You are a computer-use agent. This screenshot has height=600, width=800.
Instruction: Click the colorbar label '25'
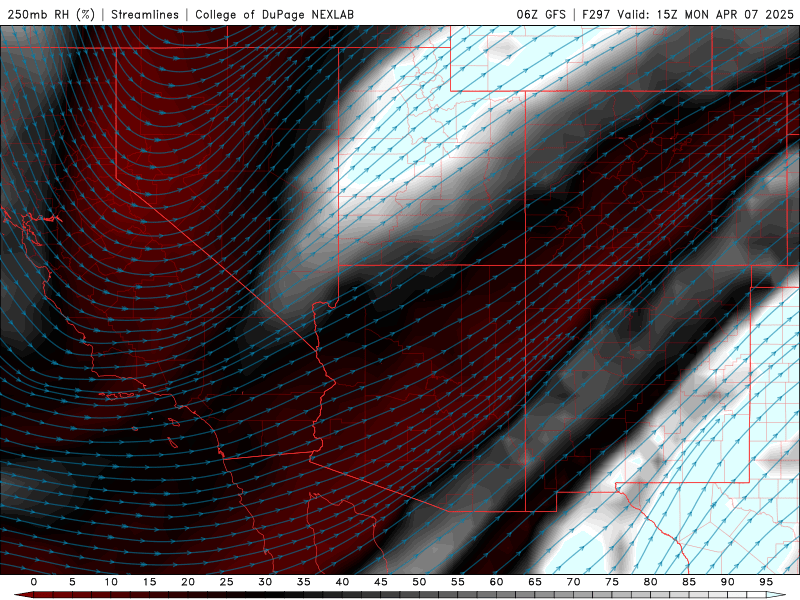[227, 582]
